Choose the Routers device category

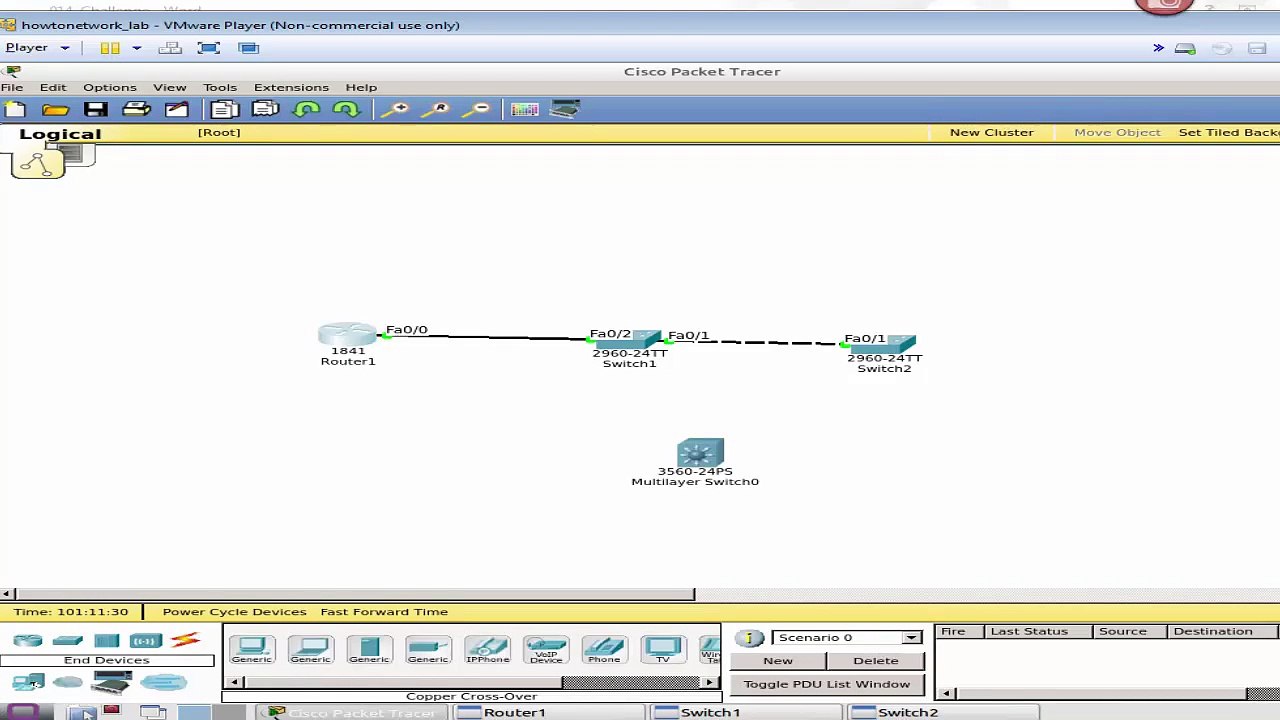[28, 640]
